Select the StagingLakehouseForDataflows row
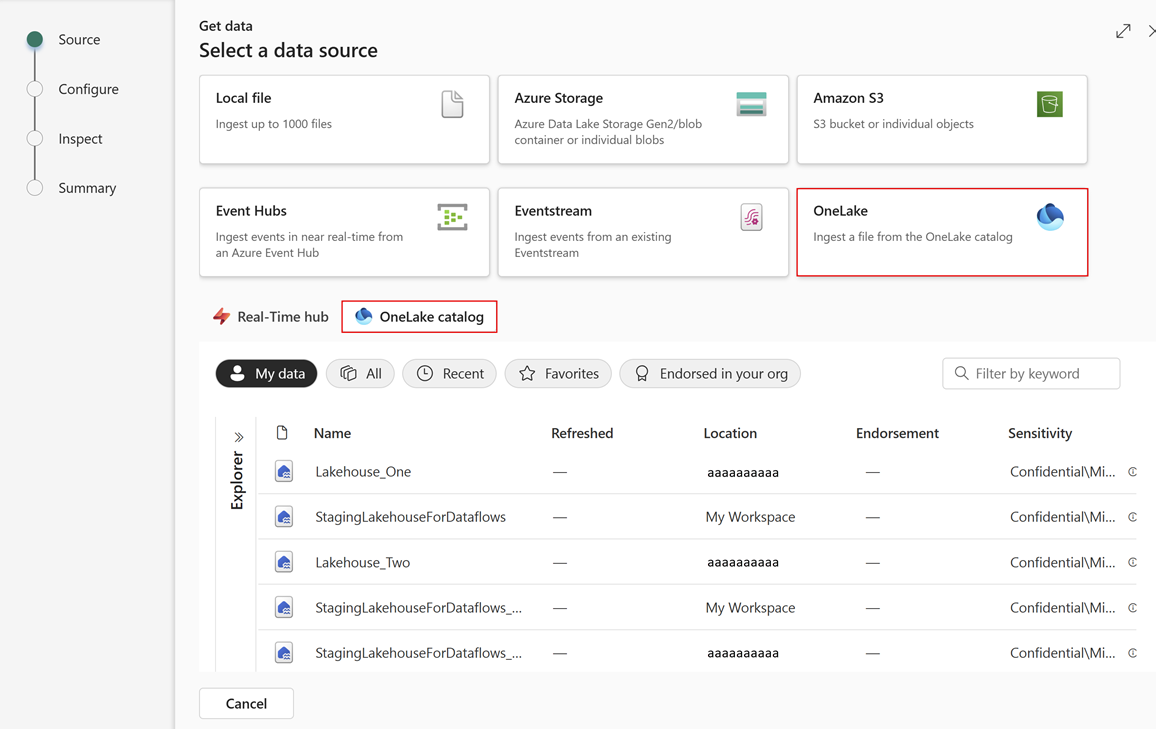1156x729 pixels. pos(697,517)
